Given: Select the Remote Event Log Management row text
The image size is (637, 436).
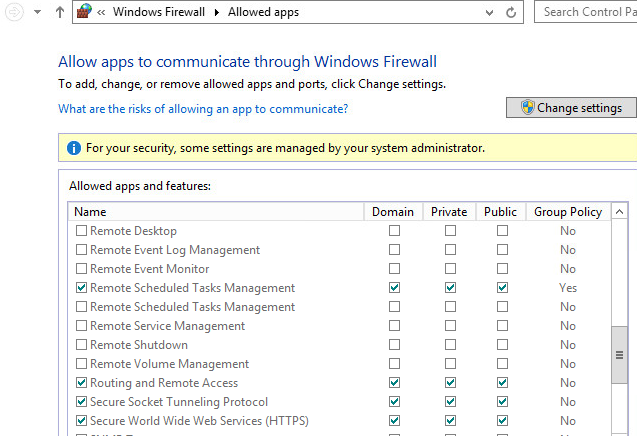Looking at the screenshot, I should tap(175, 250).
